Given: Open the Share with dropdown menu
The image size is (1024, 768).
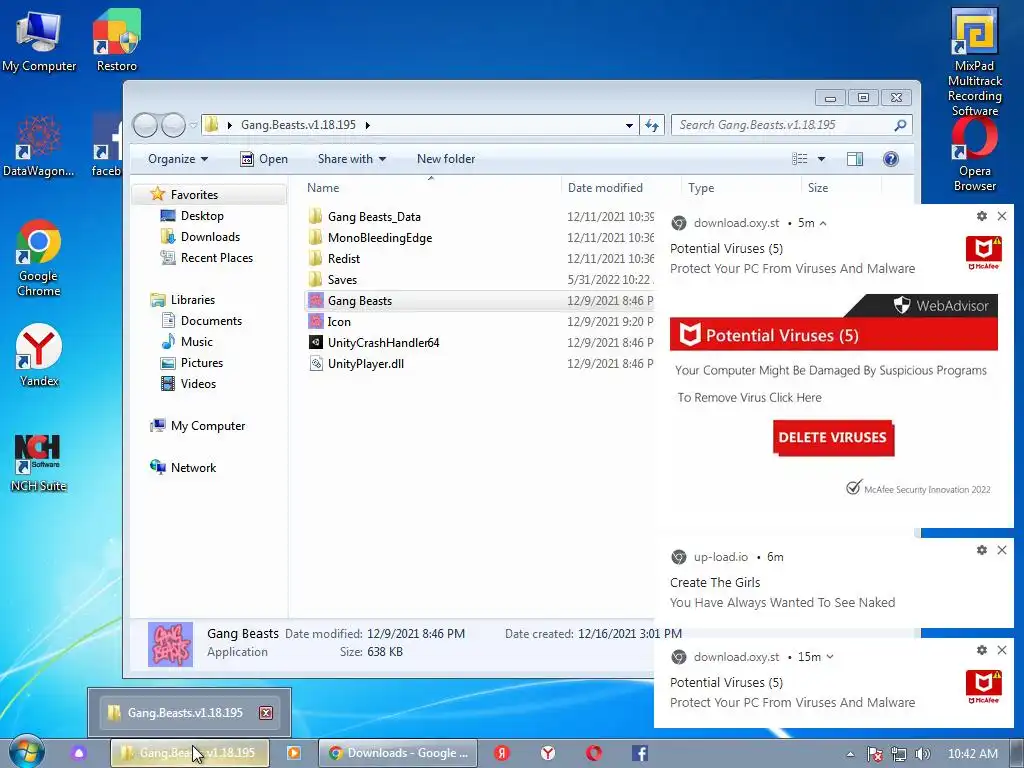Looking at the screenshot, I should point(351,159).
